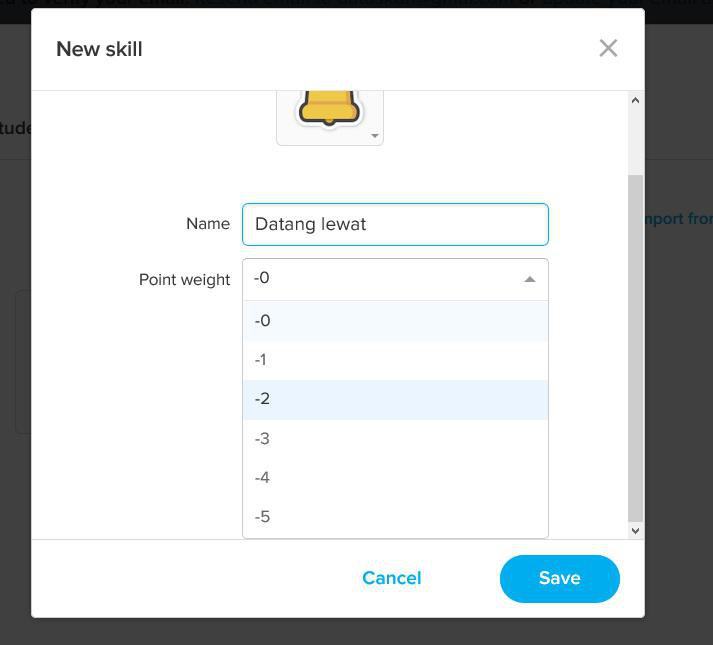Image resolution: width=713 pixels, height=645 pixels.
Task: Click the yellow bell skill icon
Action: tap(329, 106)
